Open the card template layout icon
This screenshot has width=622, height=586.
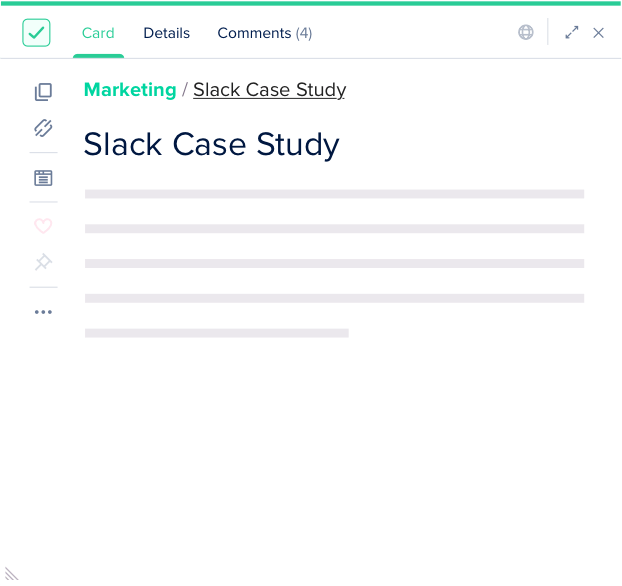[x=43, y=178]
